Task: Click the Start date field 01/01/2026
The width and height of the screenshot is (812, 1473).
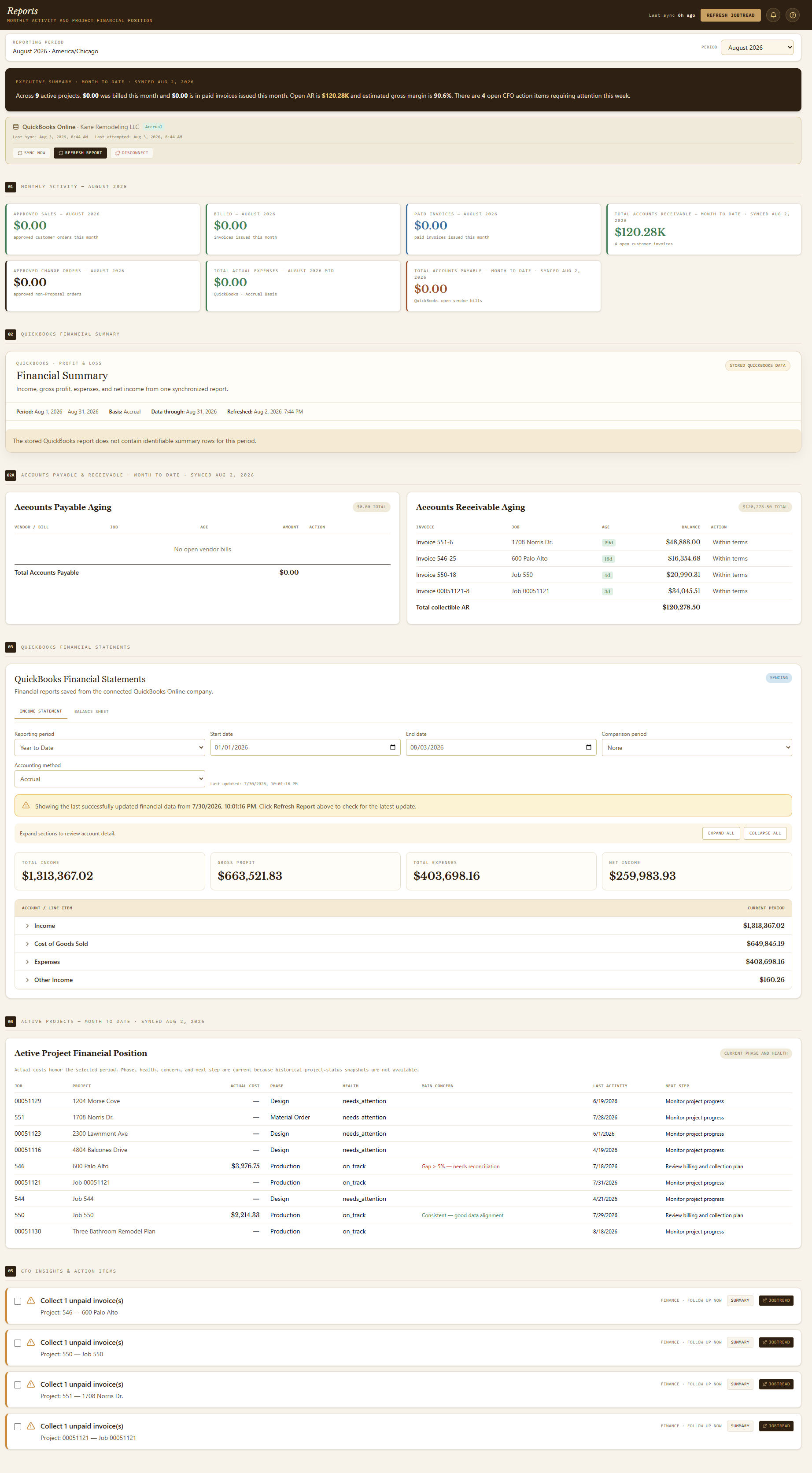Action: pyautogui.click(x=305, y=747)
